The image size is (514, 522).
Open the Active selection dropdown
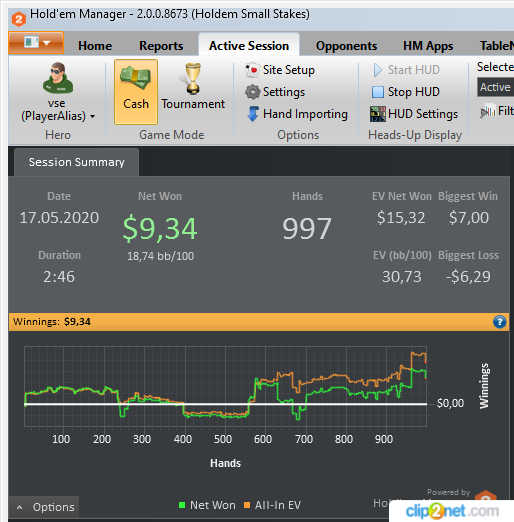[495, 87]
